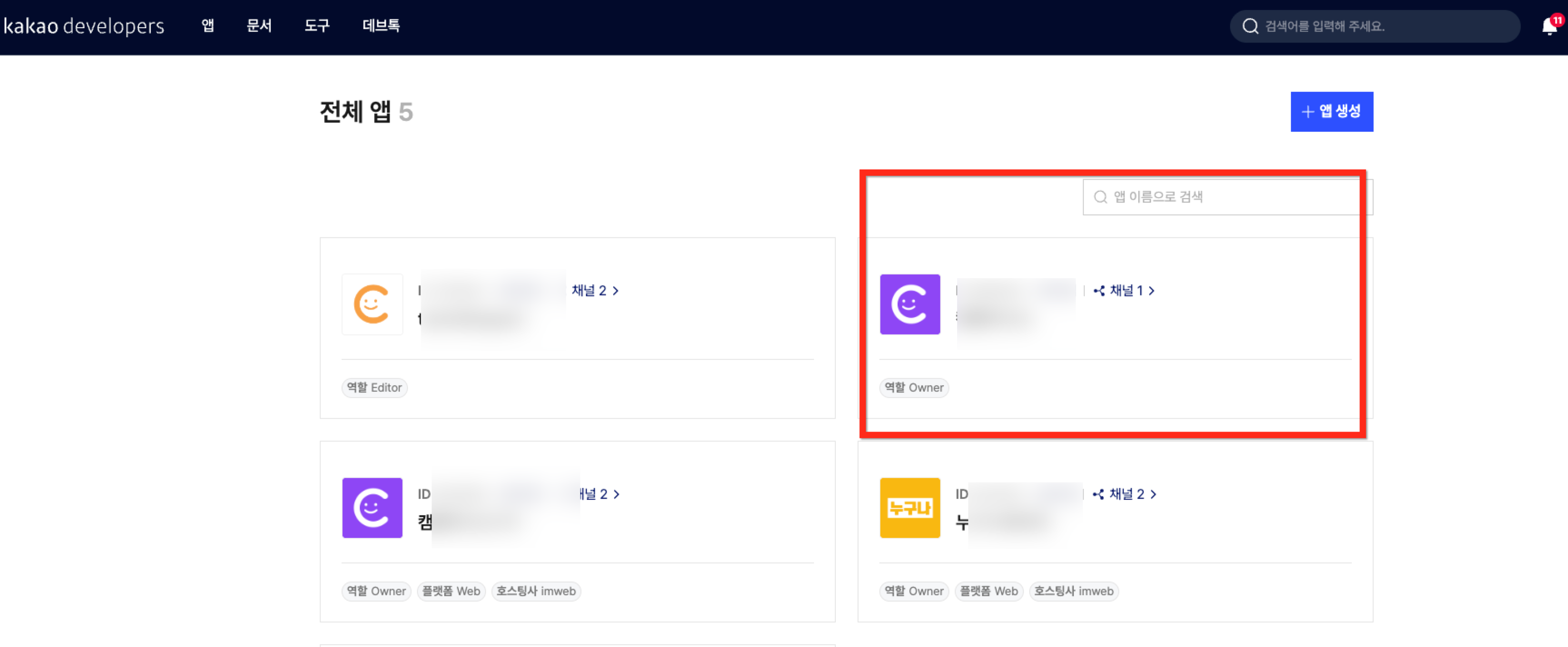Expand 채널 1 chevron in Owner card

tap(1151, 291)
